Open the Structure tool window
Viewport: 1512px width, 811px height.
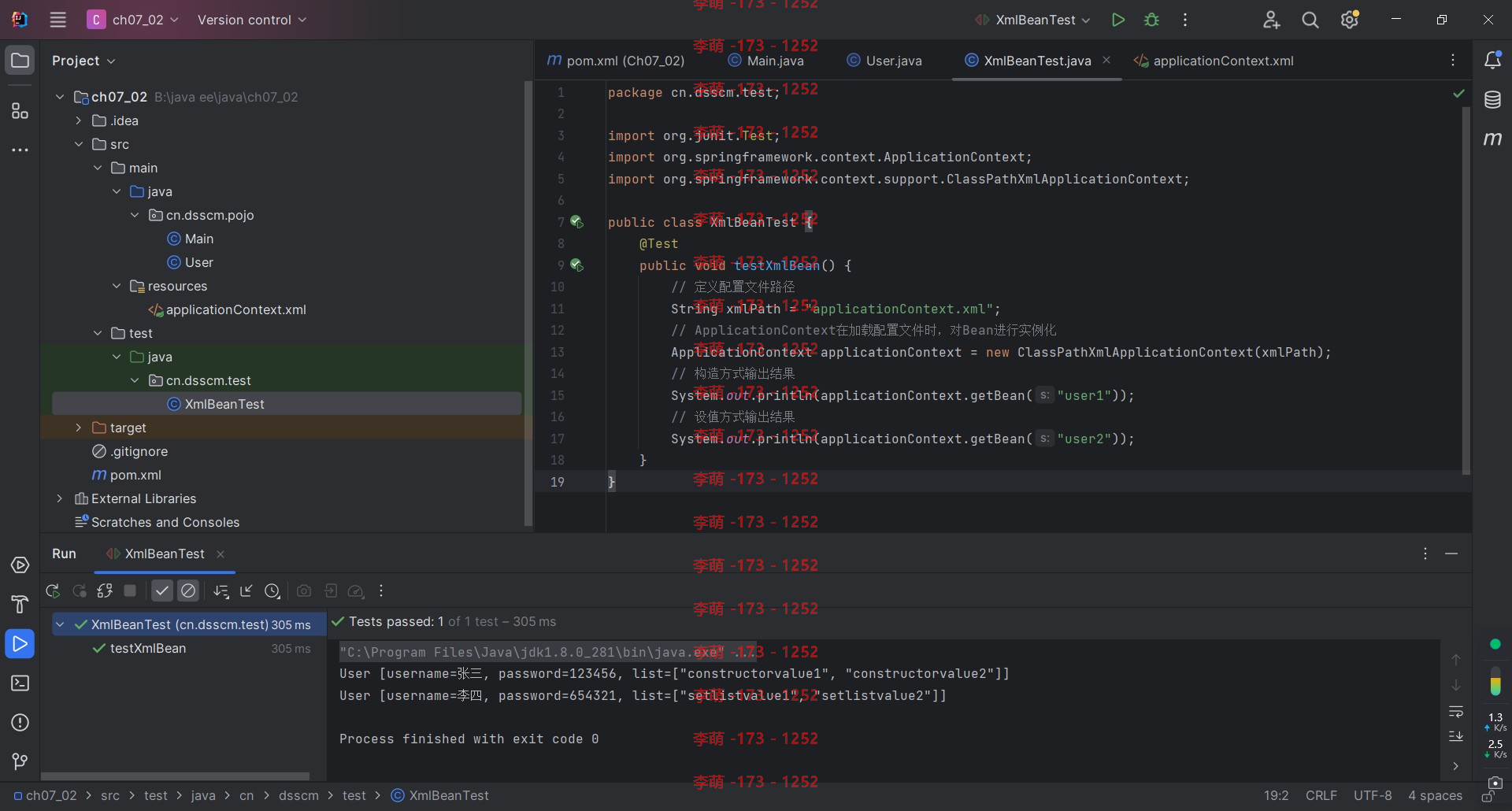pos(20,111)
